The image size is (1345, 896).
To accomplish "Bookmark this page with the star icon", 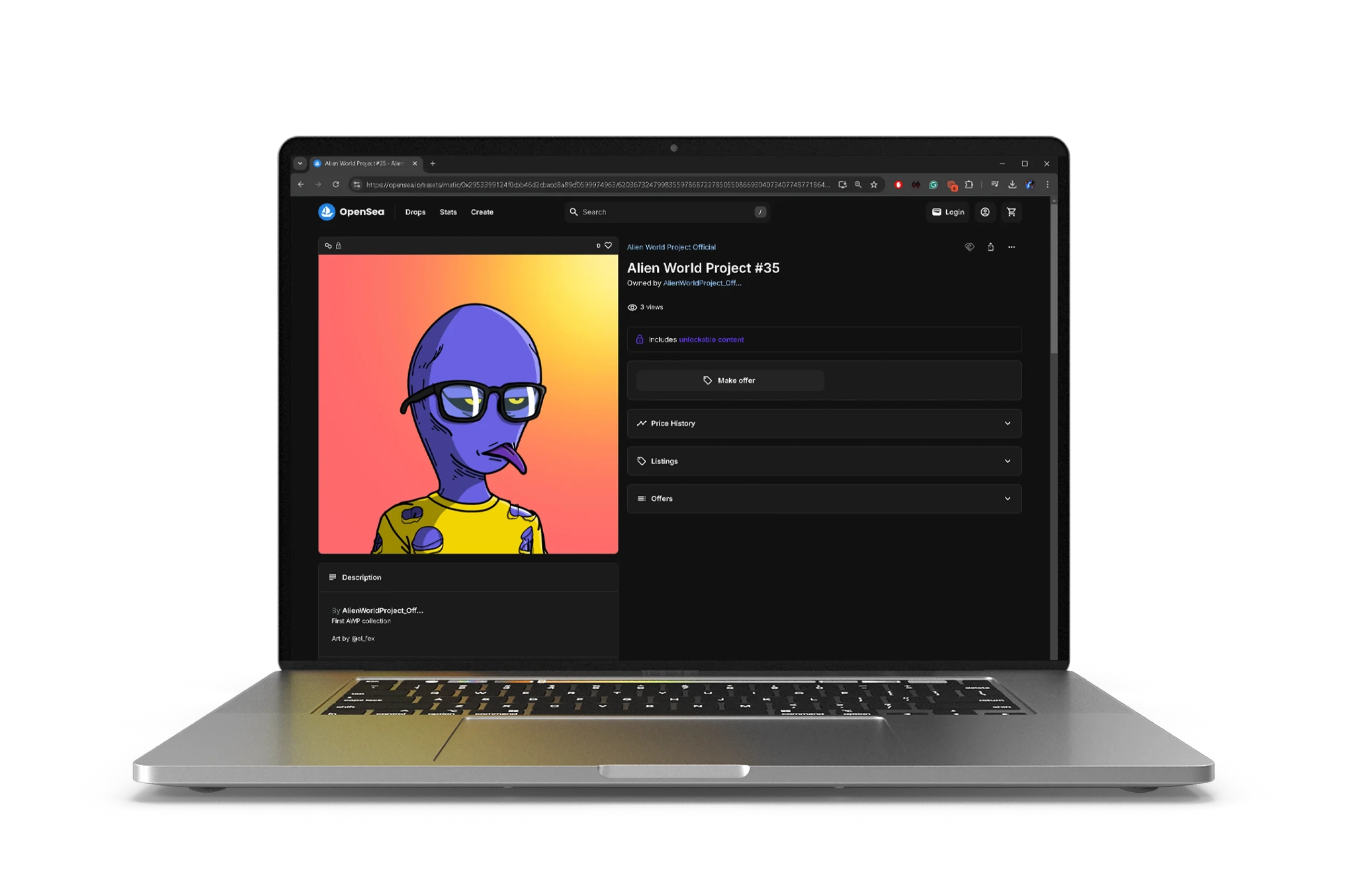I will point(873,184).
